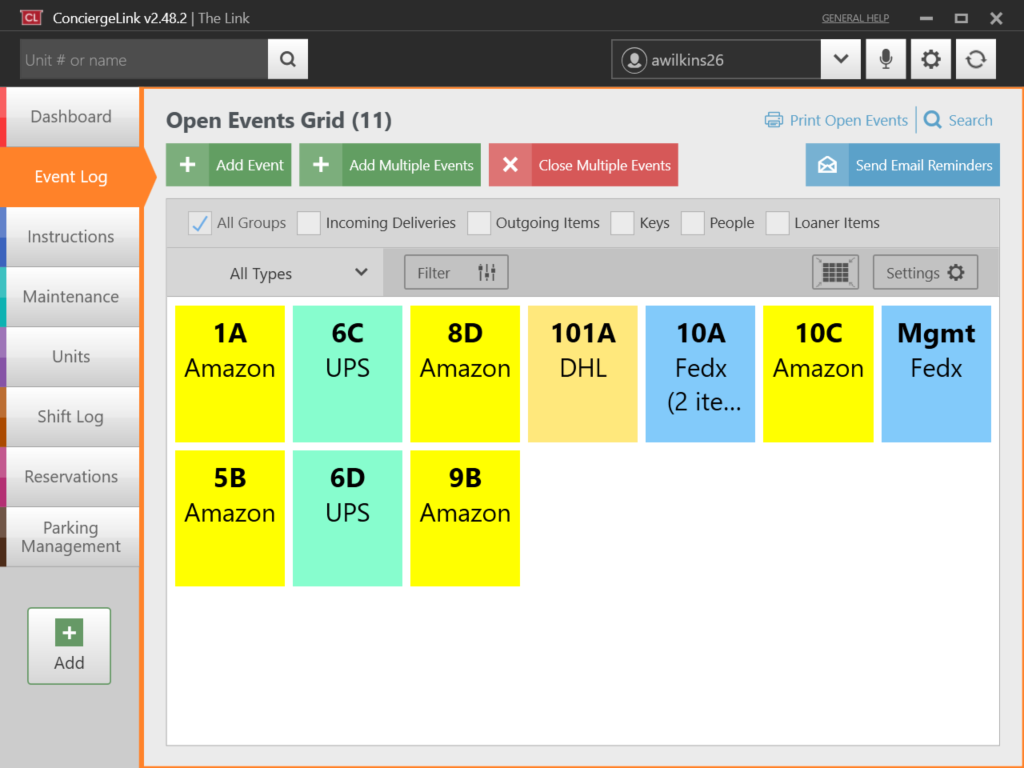The width and height of the screenshot is (1024, 768).
Task: Go to Reservations in the sidebar
Action: click(x=71, y=477)
